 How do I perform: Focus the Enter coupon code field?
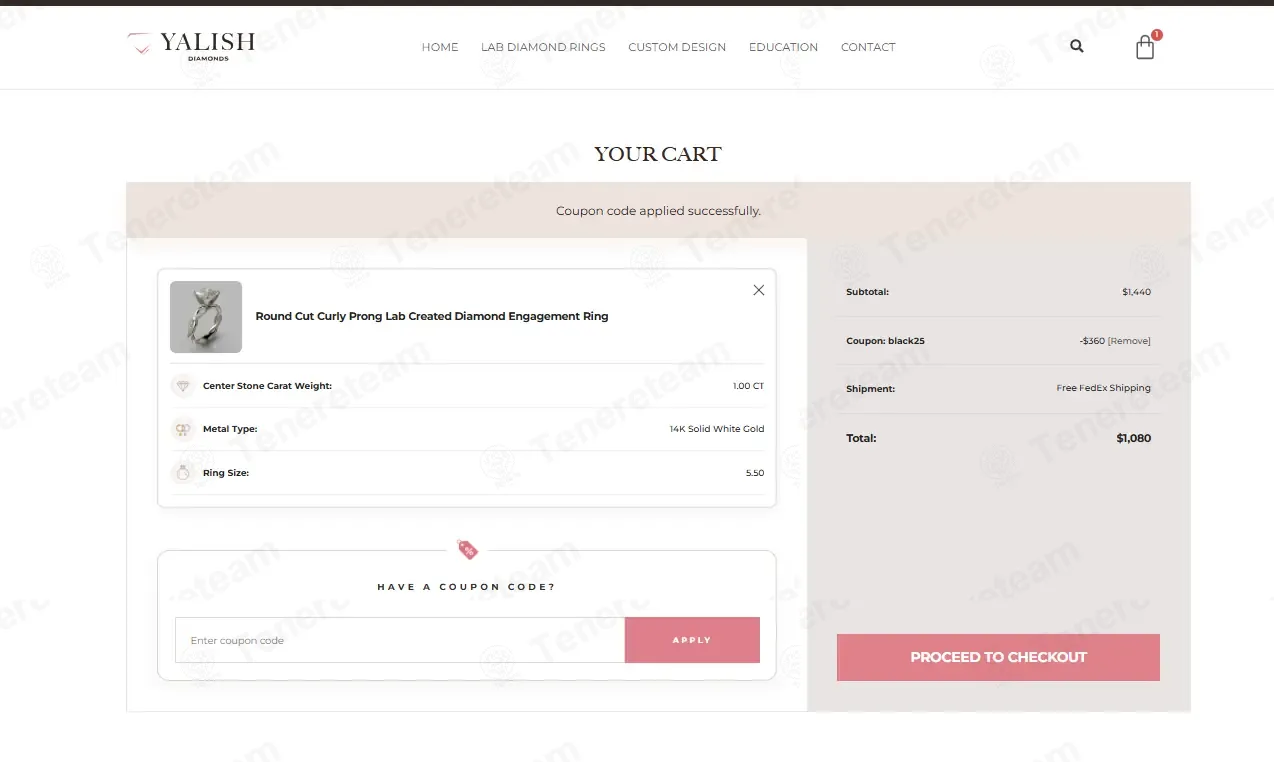click(400, 640)
